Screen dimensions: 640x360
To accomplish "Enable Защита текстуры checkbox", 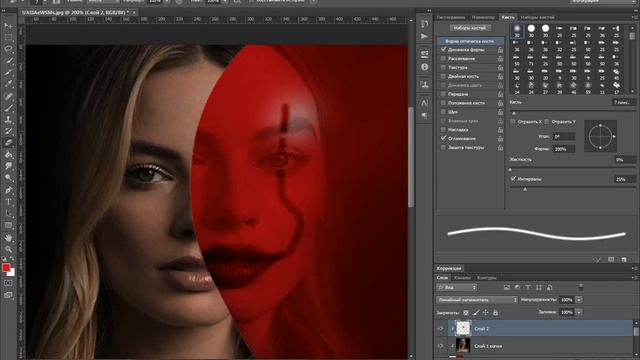I will click(x=443, y=147).
